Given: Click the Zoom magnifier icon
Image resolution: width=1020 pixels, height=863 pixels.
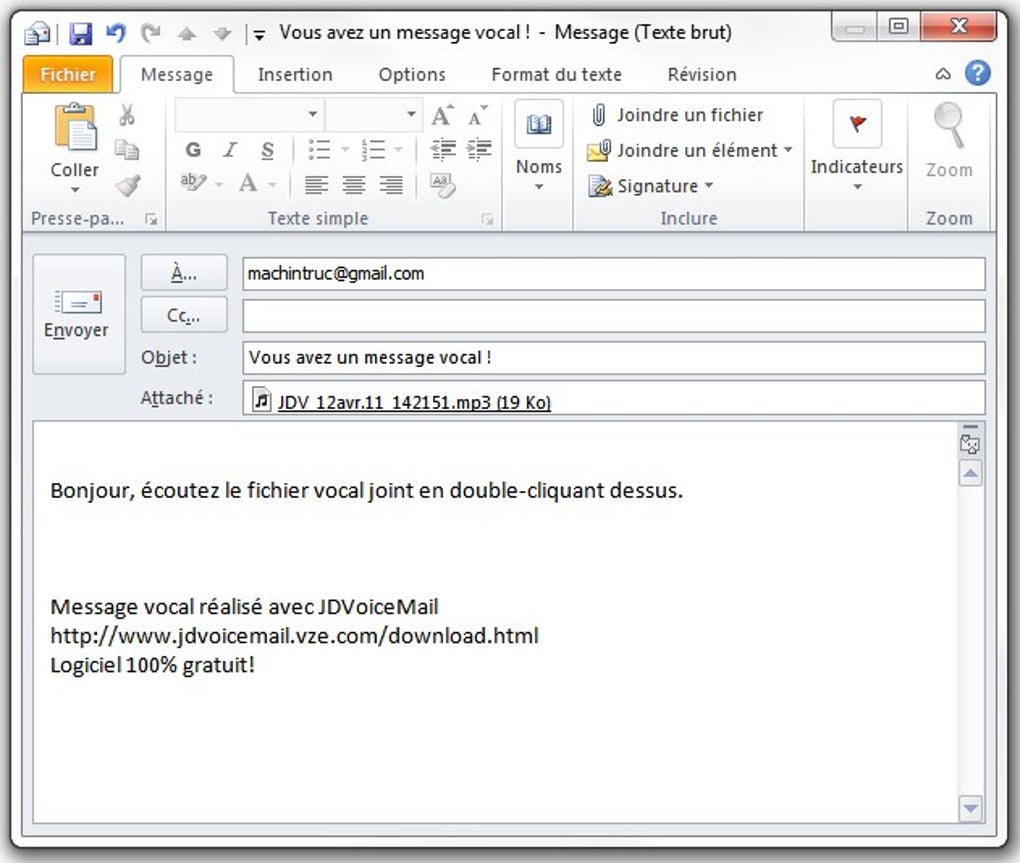Looking at the screenshot, I should (949, 126).
